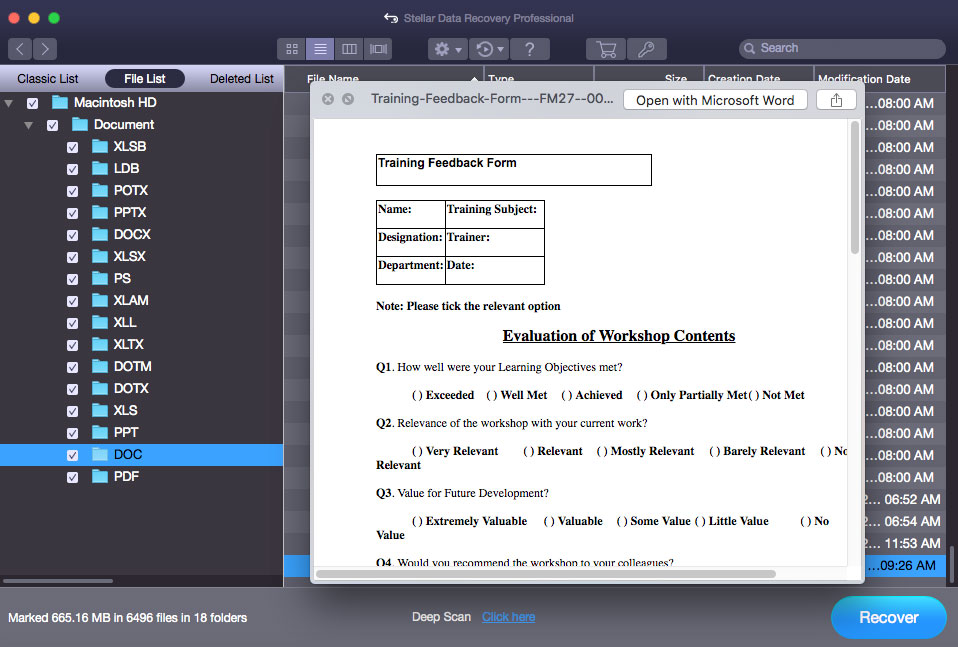958x647 pixels.
Task: Uncheck the Document folder checkbox
Action: coord(53,125)
